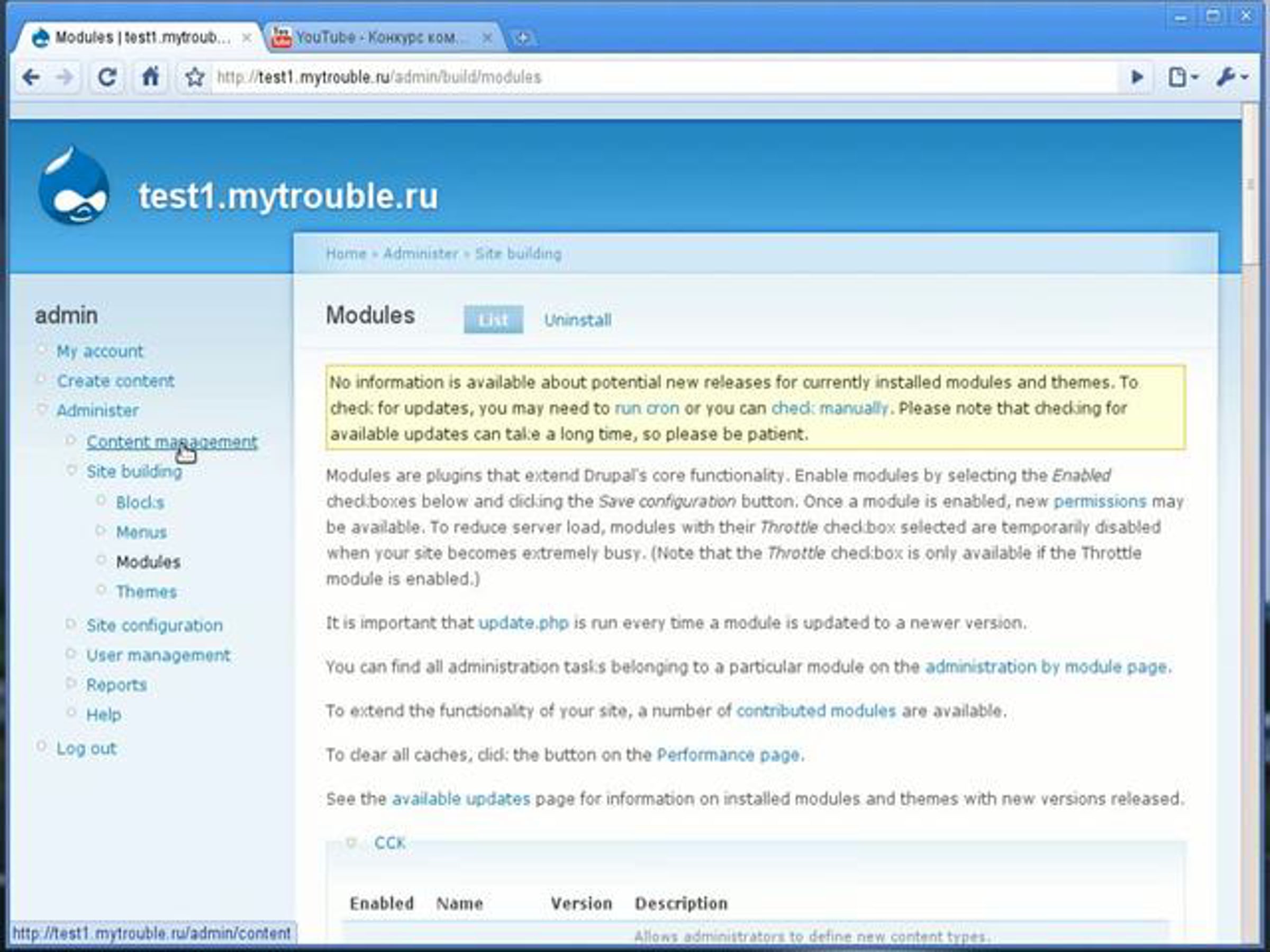Screen dimensions: 1270x952
Task: Go to Menus in the sidebar
Action: pos(141,533)
